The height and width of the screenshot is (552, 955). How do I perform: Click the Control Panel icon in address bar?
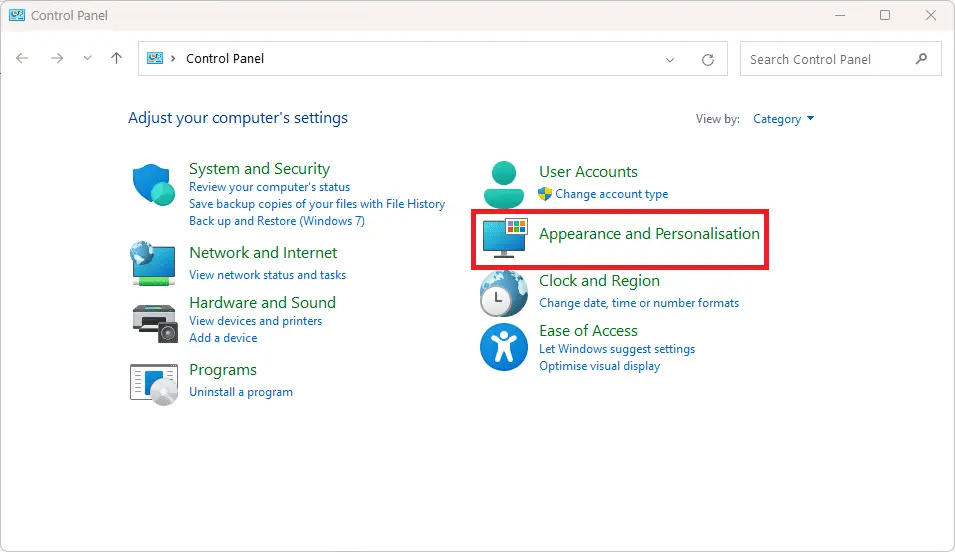pos(155,58)
